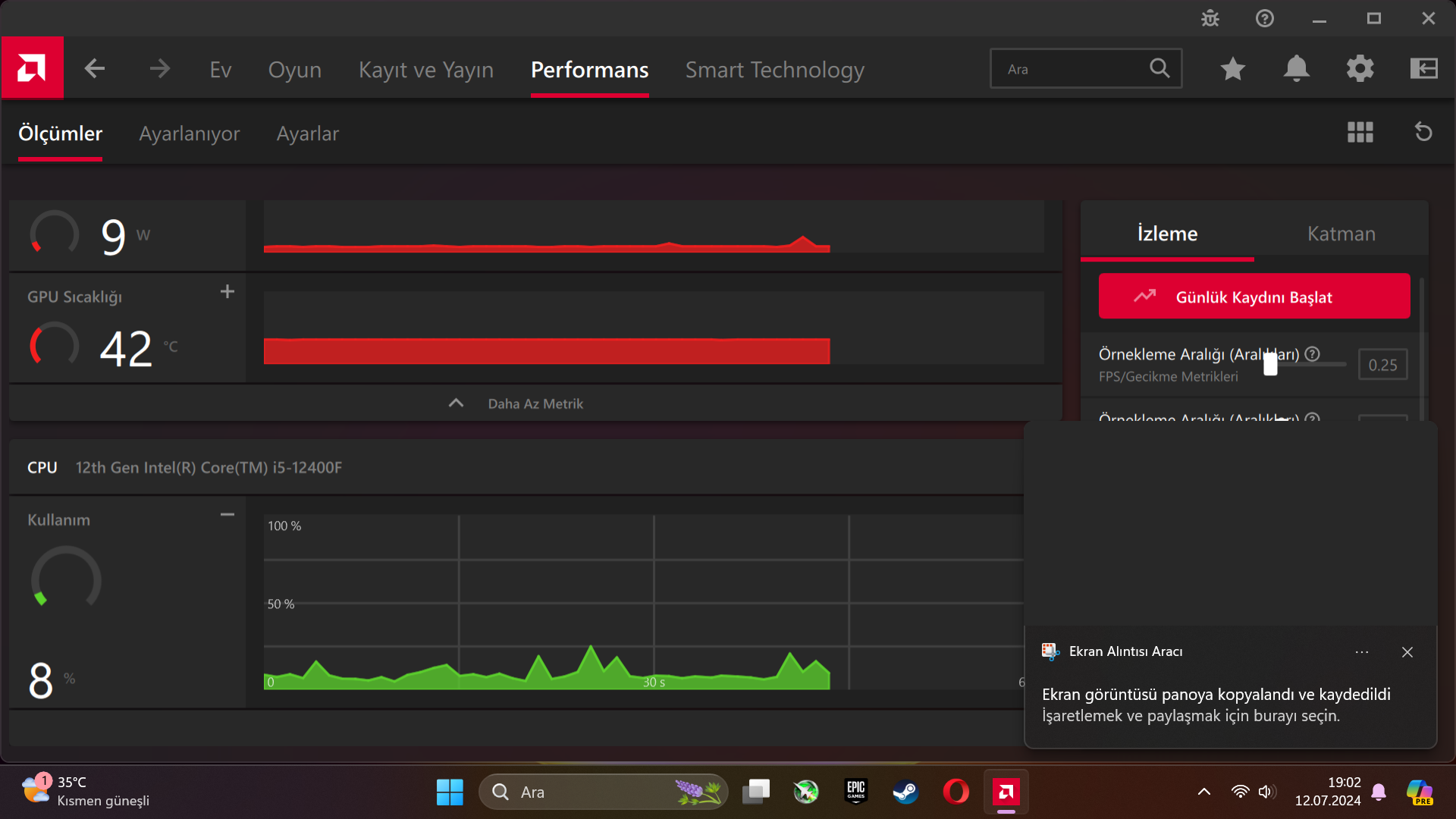Open notifications with the bell icon

[1296, 69]
